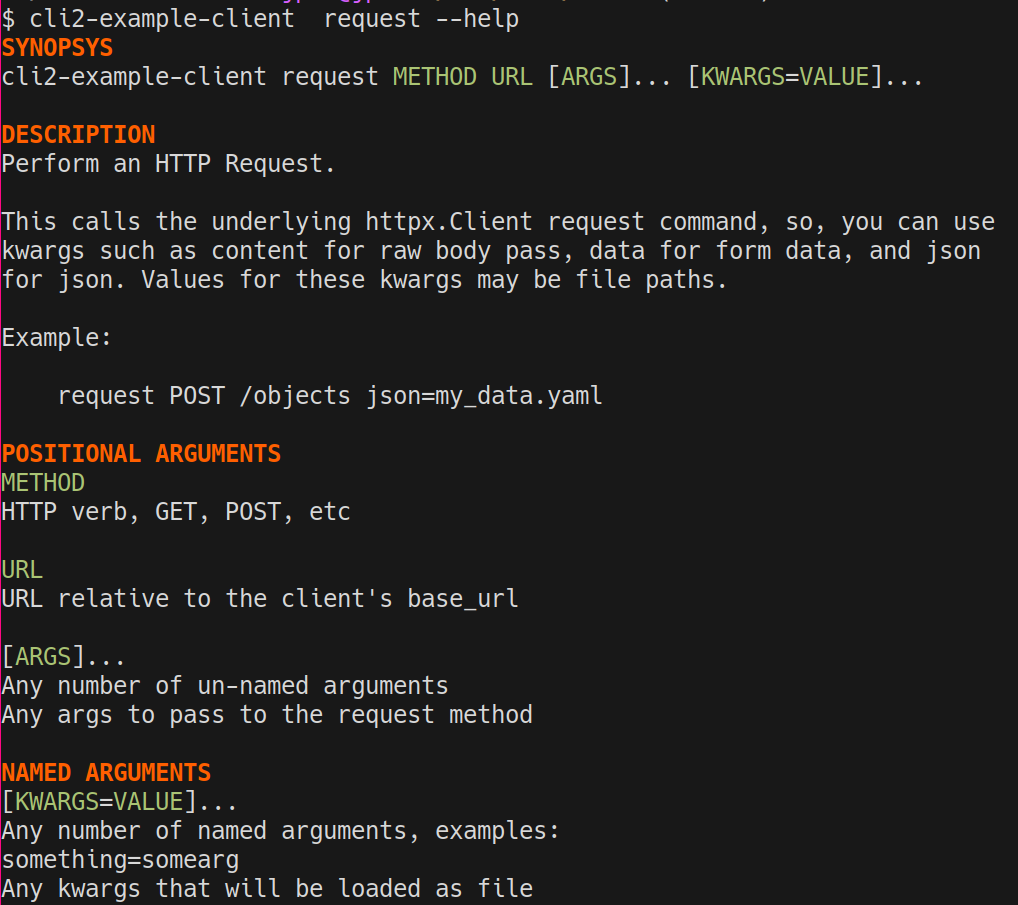Screen dimensions: 1018x905
Task: Click [ARGS]... in the synopsis line
Action: coord(609,77)
